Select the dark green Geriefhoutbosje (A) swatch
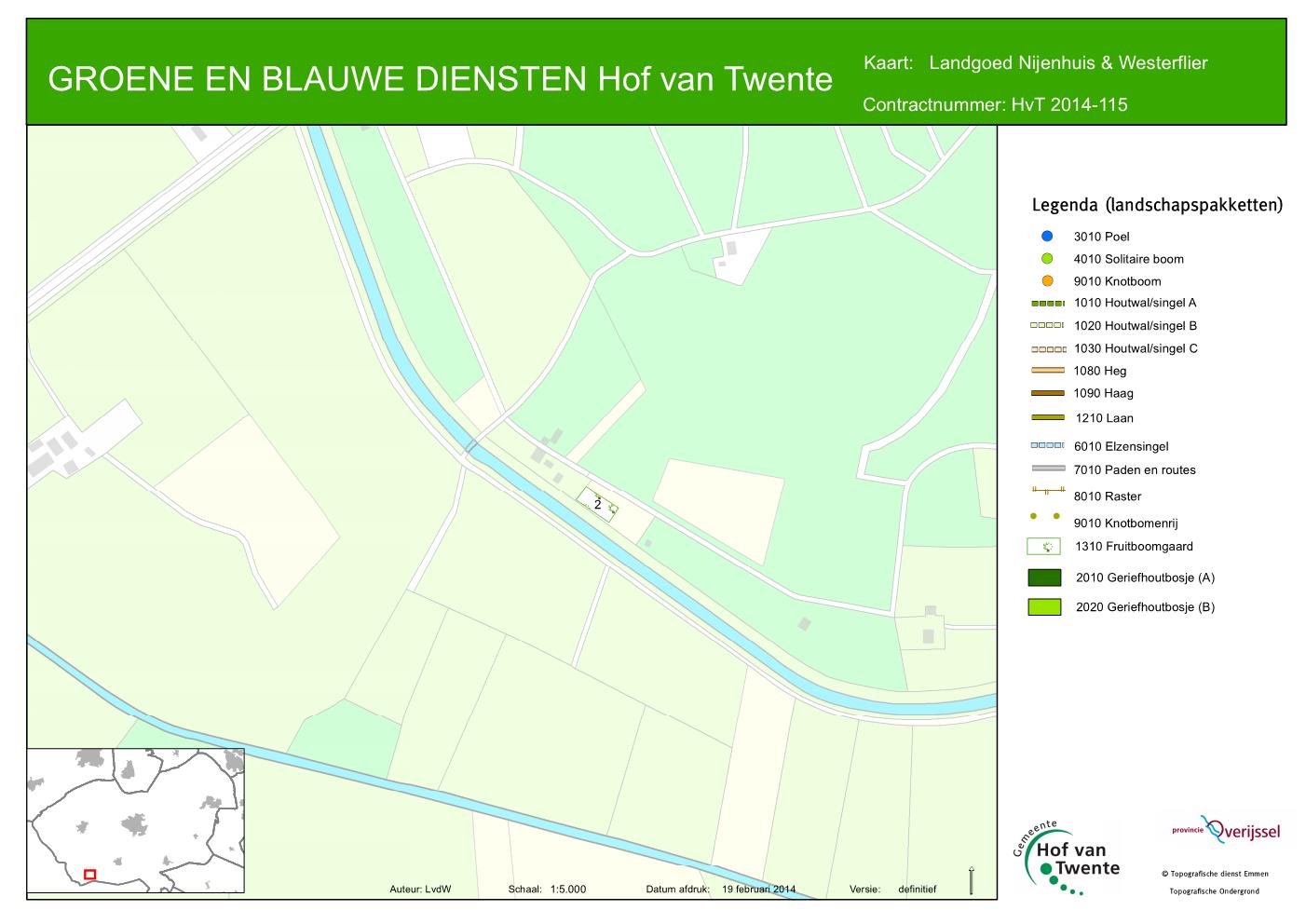This screenshot has width=1306, height=924. 1044,577
